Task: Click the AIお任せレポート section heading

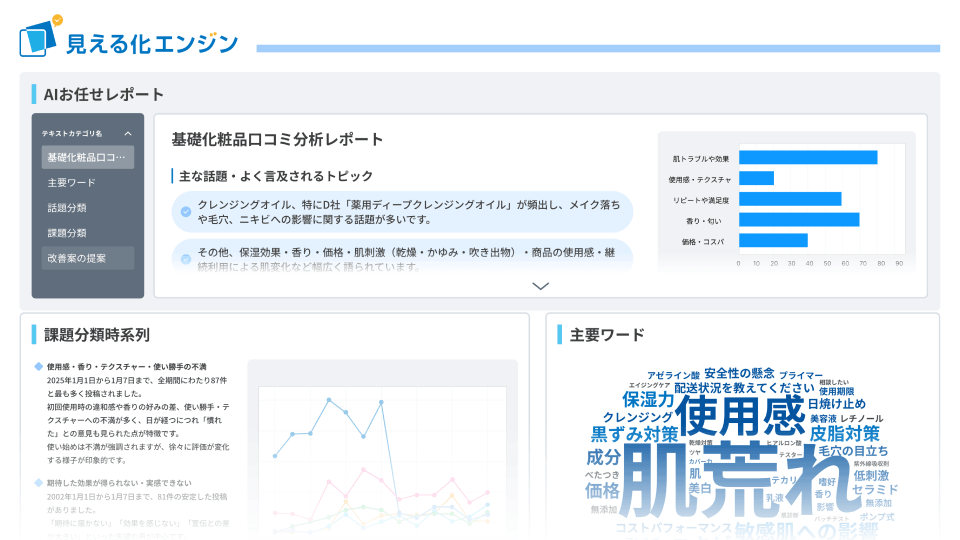Action: tap(103, 94)
